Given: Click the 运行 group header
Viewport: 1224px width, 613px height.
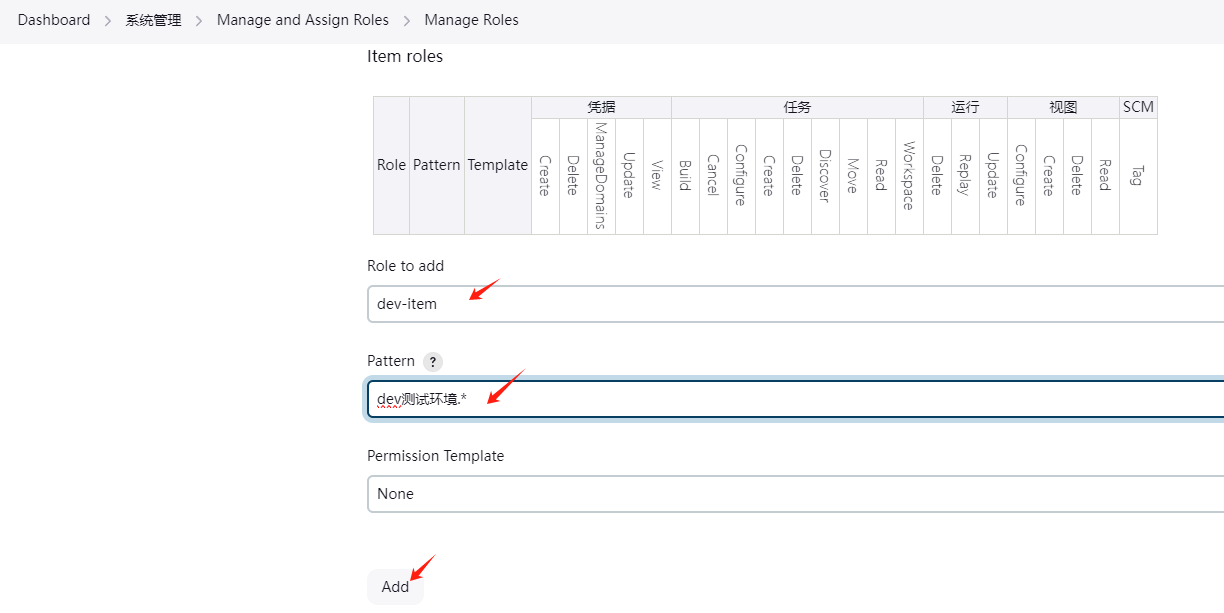Looking at the screenshot, I should (x=965, y=107).
